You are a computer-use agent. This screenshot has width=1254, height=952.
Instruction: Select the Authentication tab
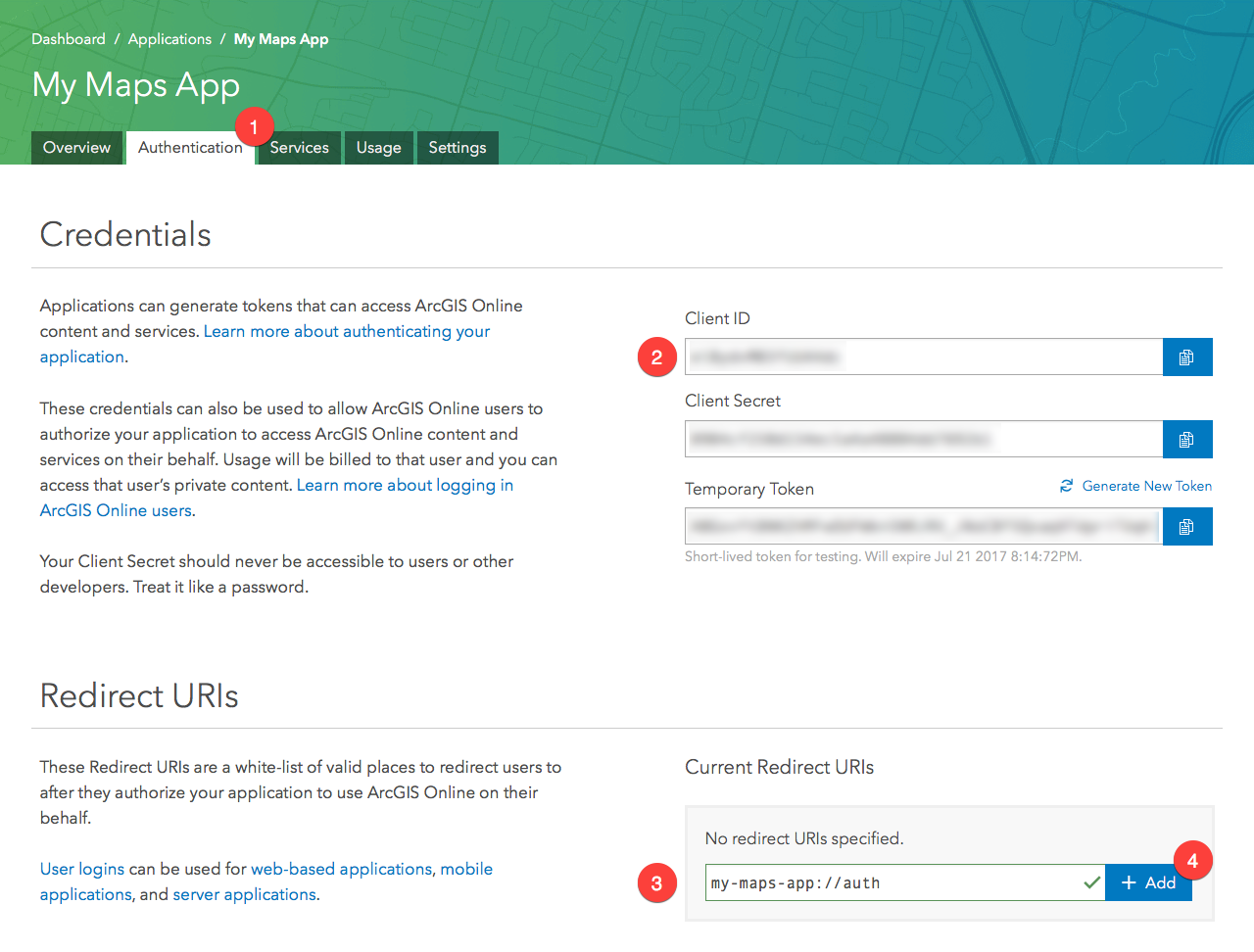tap(190, 148)
